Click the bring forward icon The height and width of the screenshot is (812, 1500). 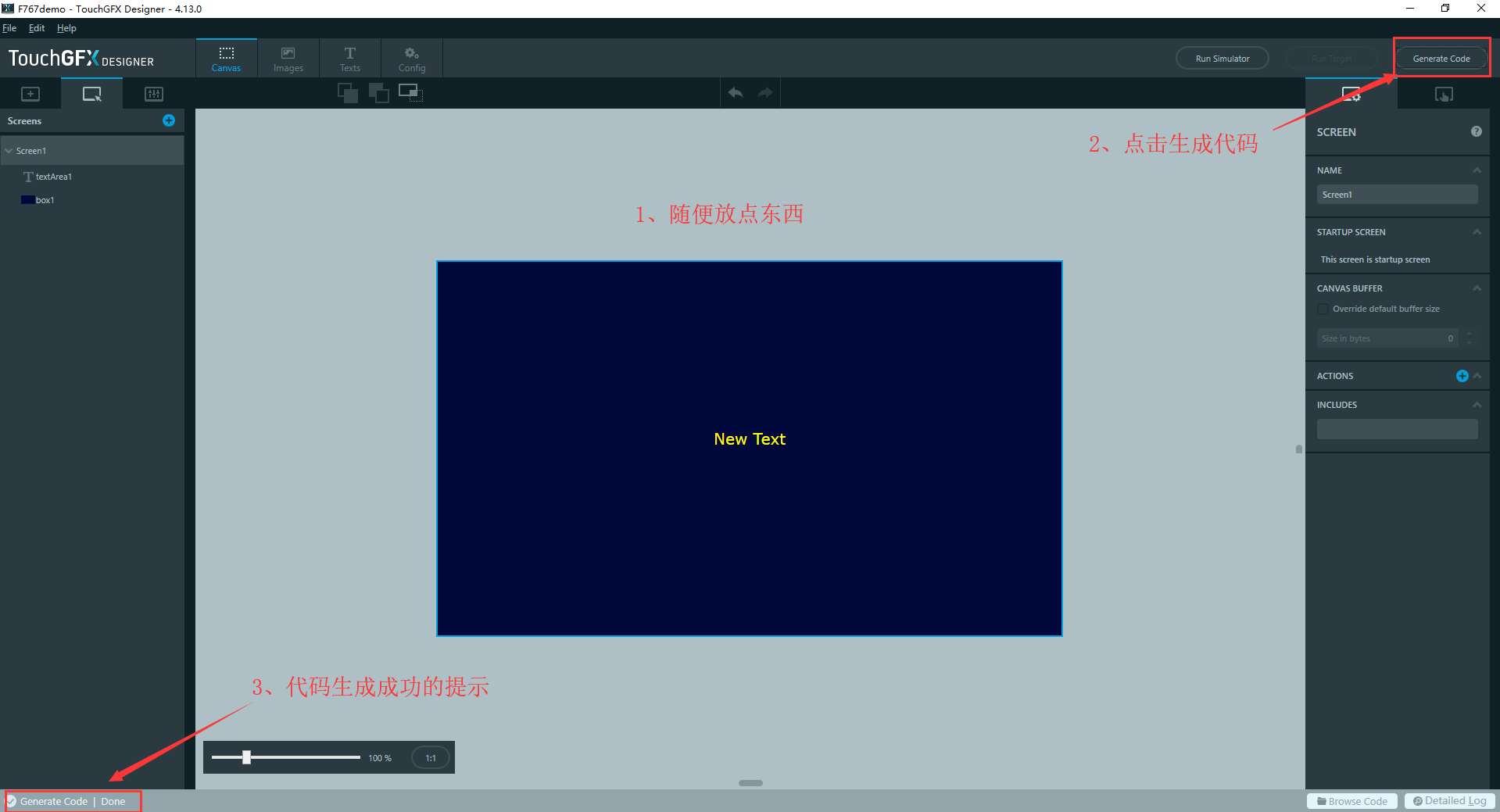coord(348,93)
